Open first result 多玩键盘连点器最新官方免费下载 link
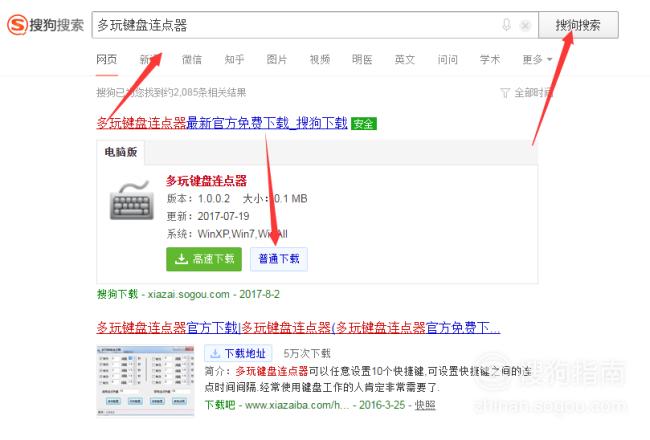This screenshot has width=650, height=440. point(222,123)
